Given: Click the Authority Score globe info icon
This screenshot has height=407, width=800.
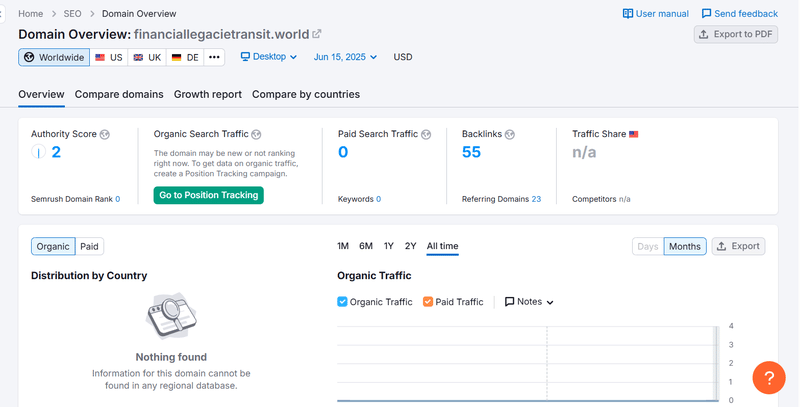Looking at the screenshot, I should 105,135.
